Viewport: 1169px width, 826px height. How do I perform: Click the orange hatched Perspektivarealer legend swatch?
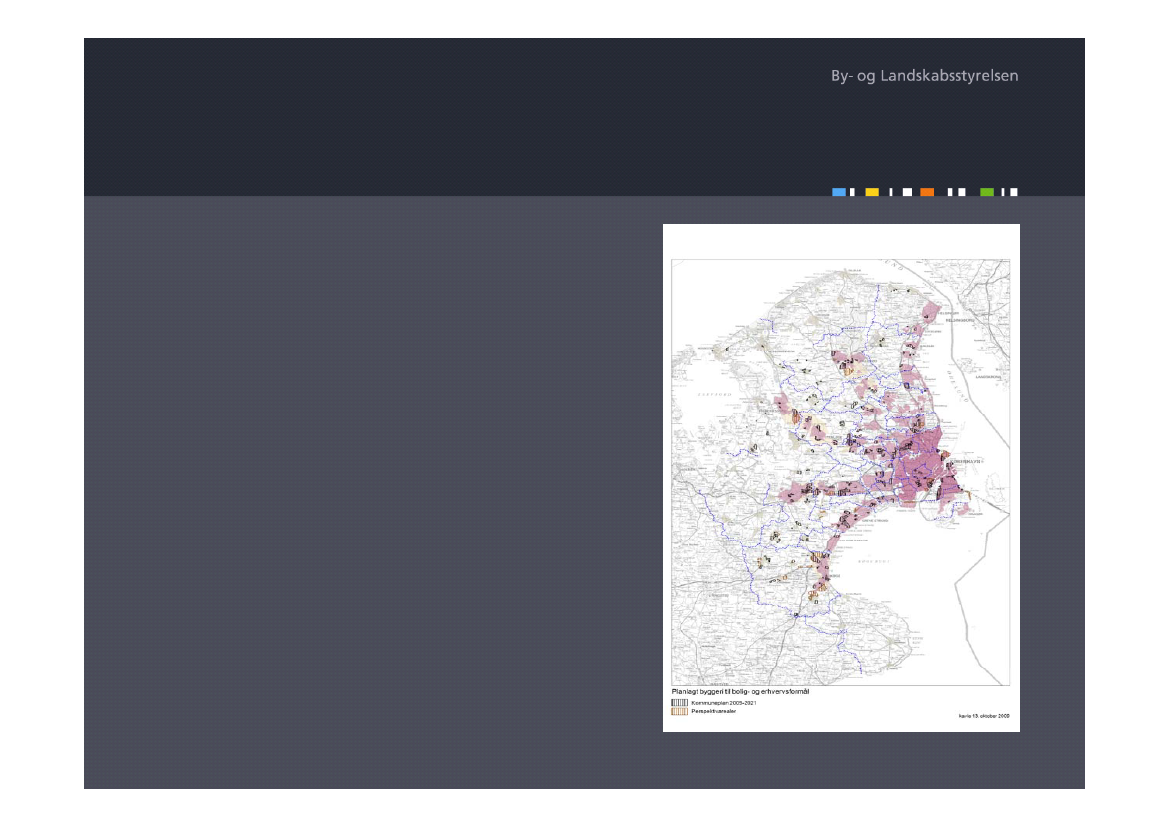click(x=679, y=712)
